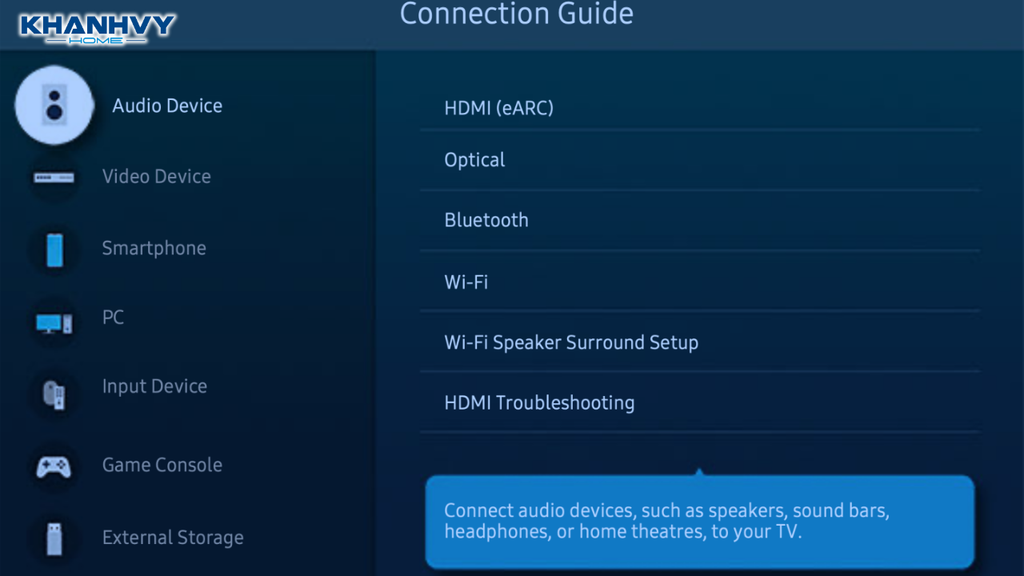Open the Game Console controller icon
Image resolution: width=1024 pixels, height=576 pixels.
coord(54,466)
